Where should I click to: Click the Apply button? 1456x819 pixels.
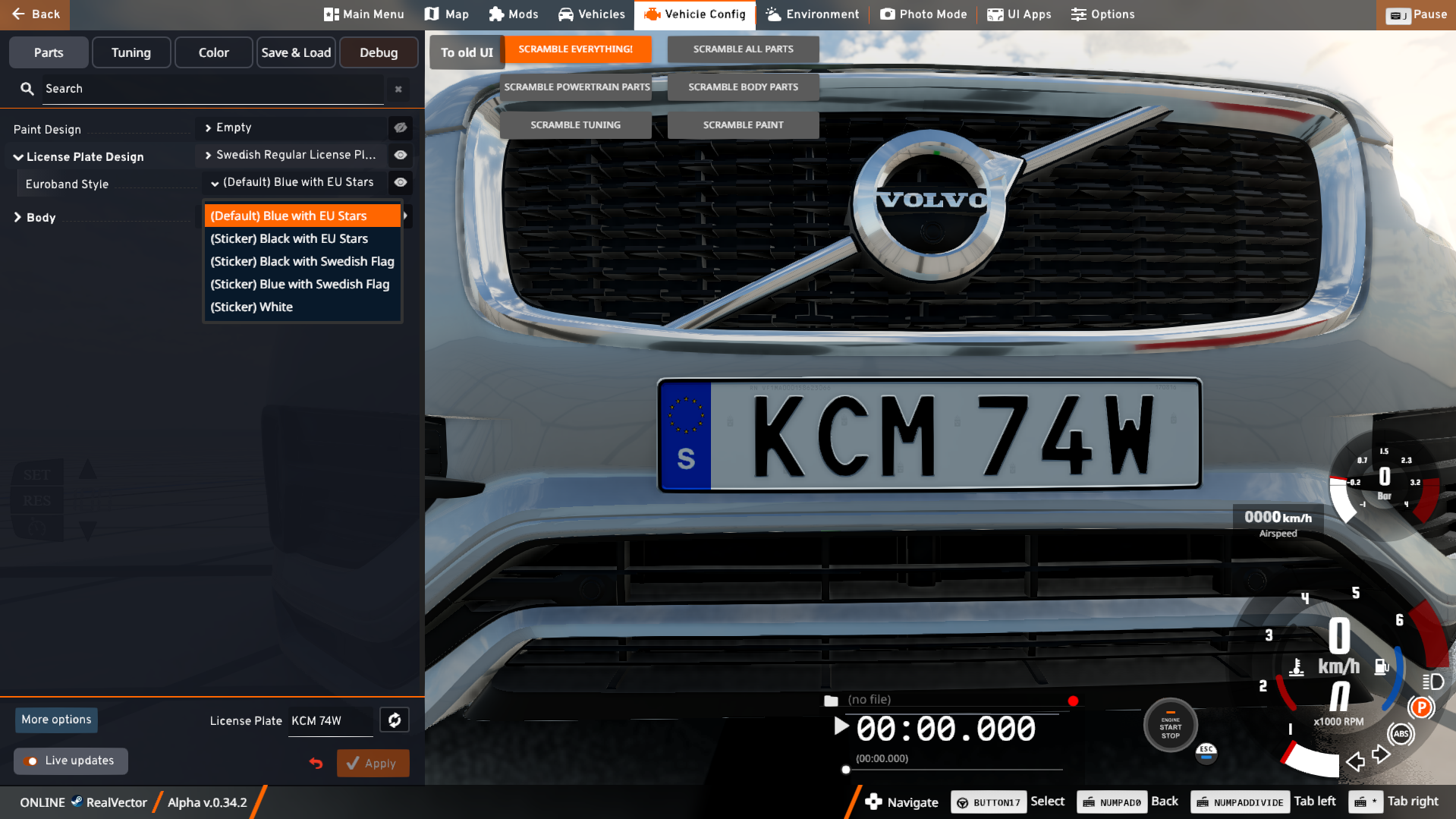[x=373, y=764]
